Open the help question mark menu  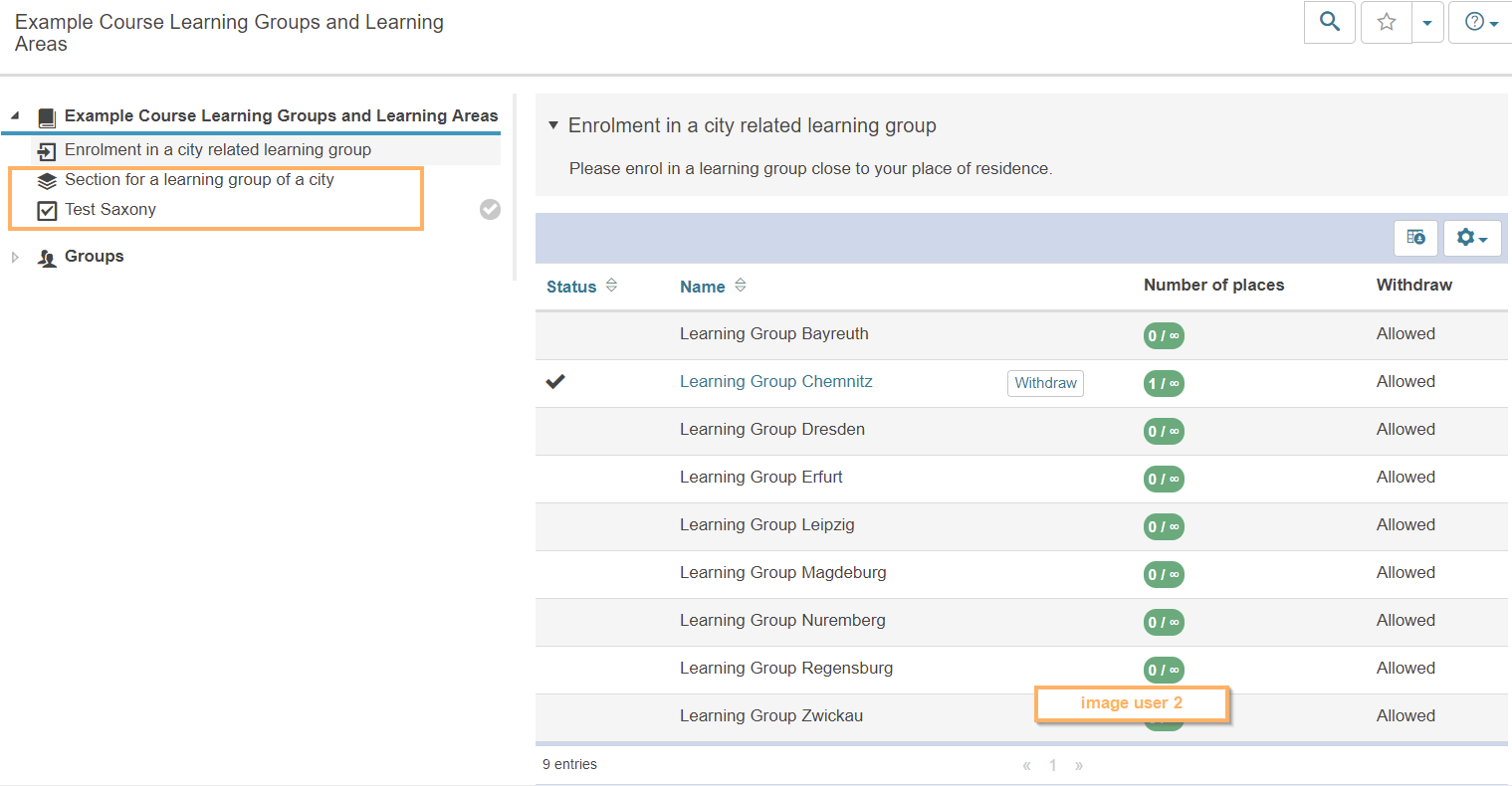pyautogui.click(x=1481, y=22)
